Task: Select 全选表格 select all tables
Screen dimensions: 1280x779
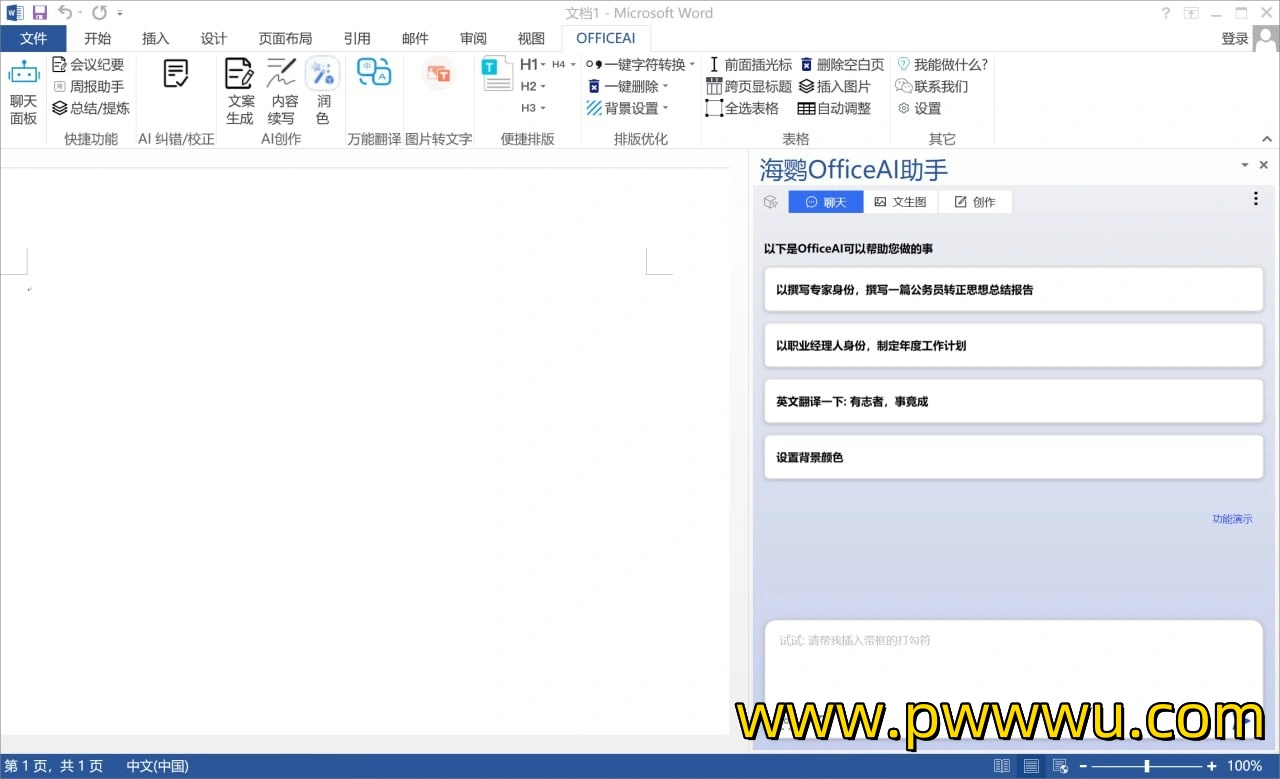Action: (x=742, y=108)
